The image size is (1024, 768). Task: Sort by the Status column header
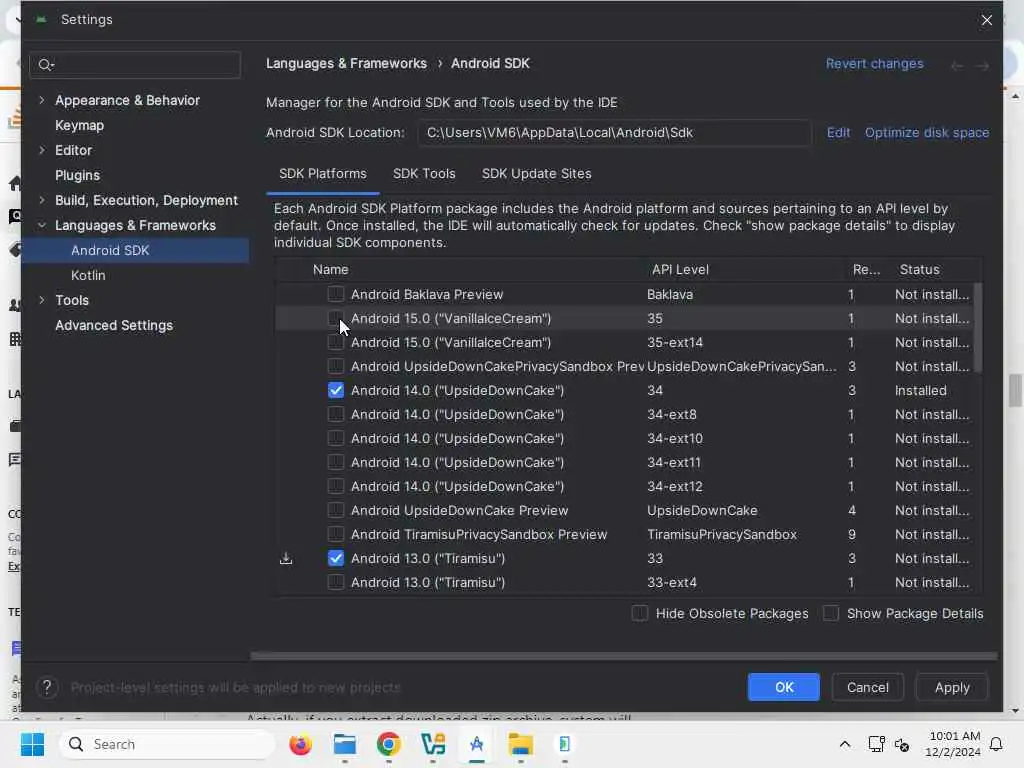point(920,270)
